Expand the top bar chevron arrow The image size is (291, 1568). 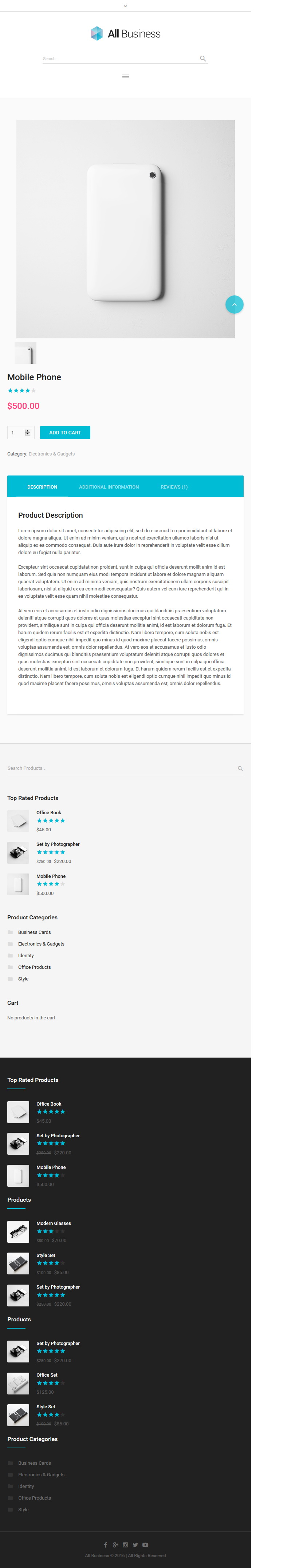[125, 6]
